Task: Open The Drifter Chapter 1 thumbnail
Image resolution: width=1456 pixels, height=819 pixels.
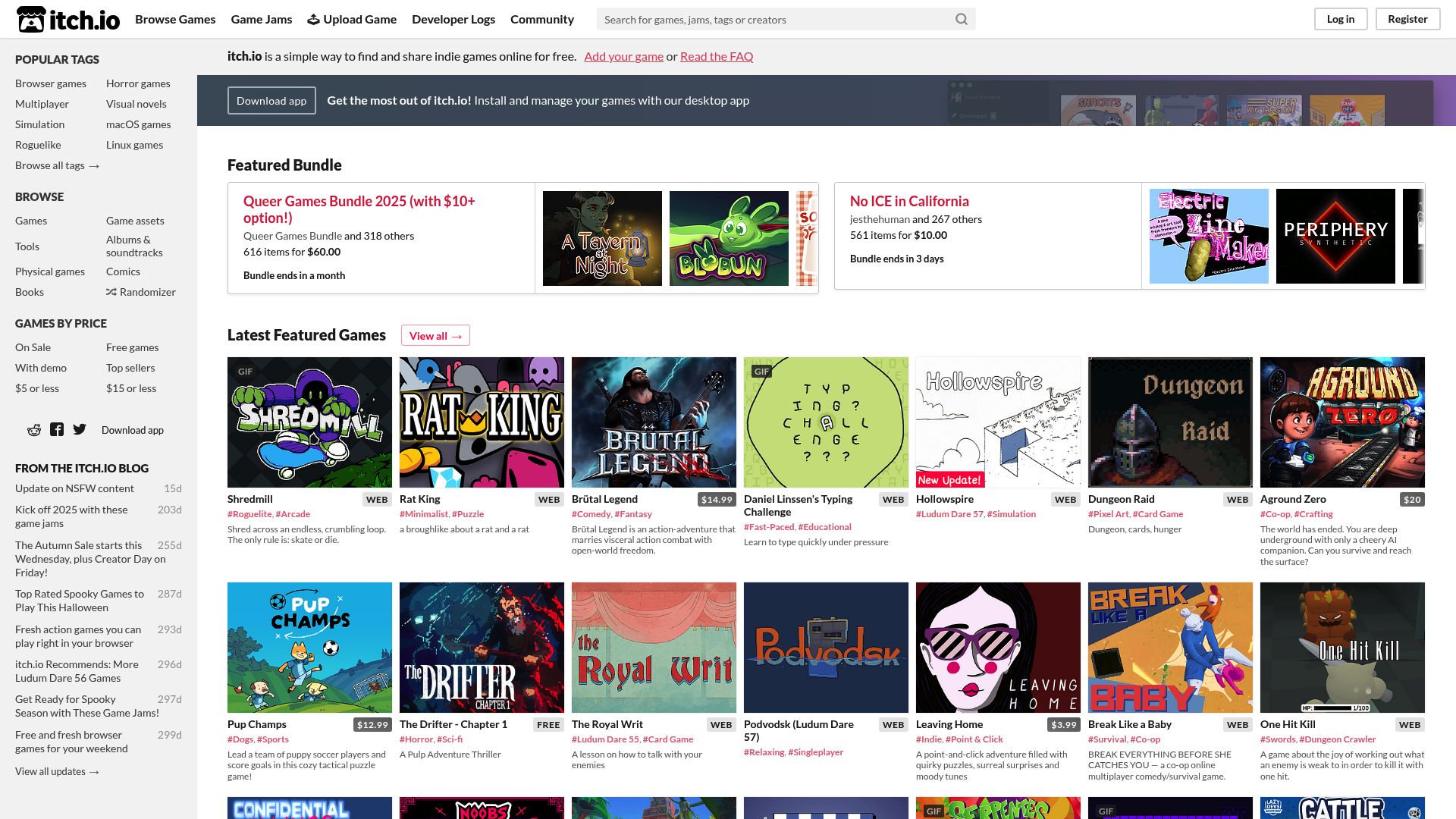Action: 482,648
